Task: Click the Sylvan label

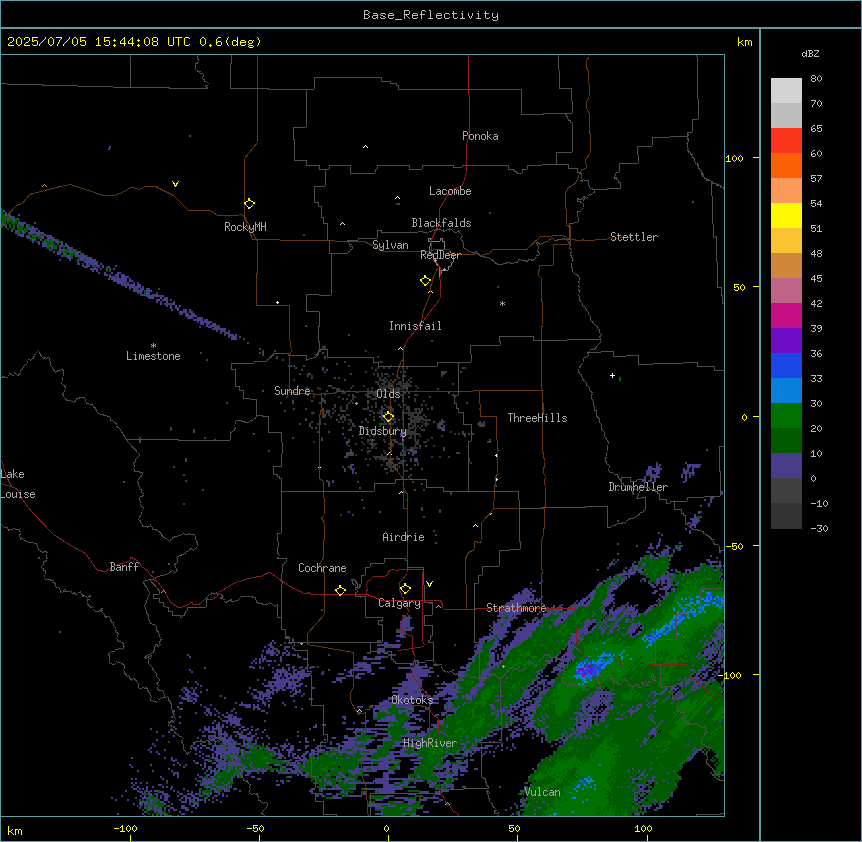Action: tap(390, 245)
